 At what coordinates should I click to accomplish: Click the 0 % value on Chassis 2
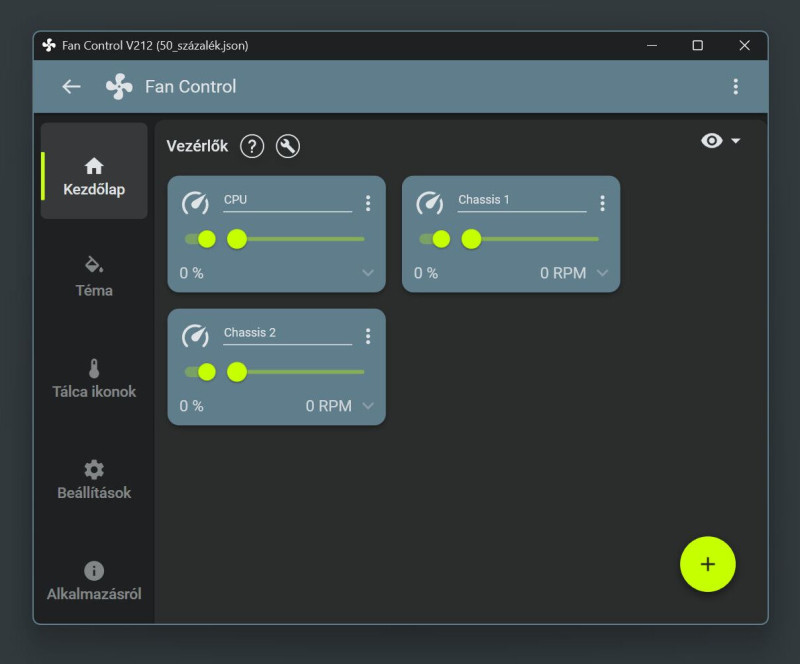[191, 406]
